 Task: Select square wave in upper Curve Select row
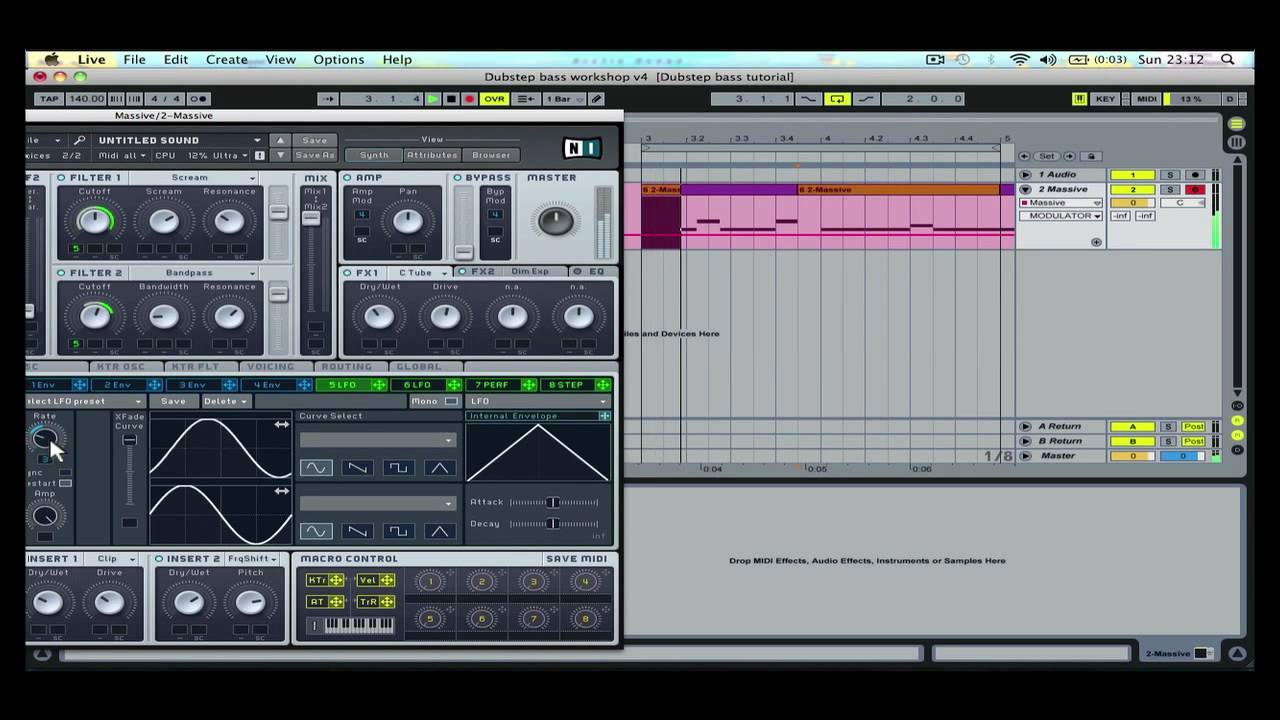click(x=398, y=468)
